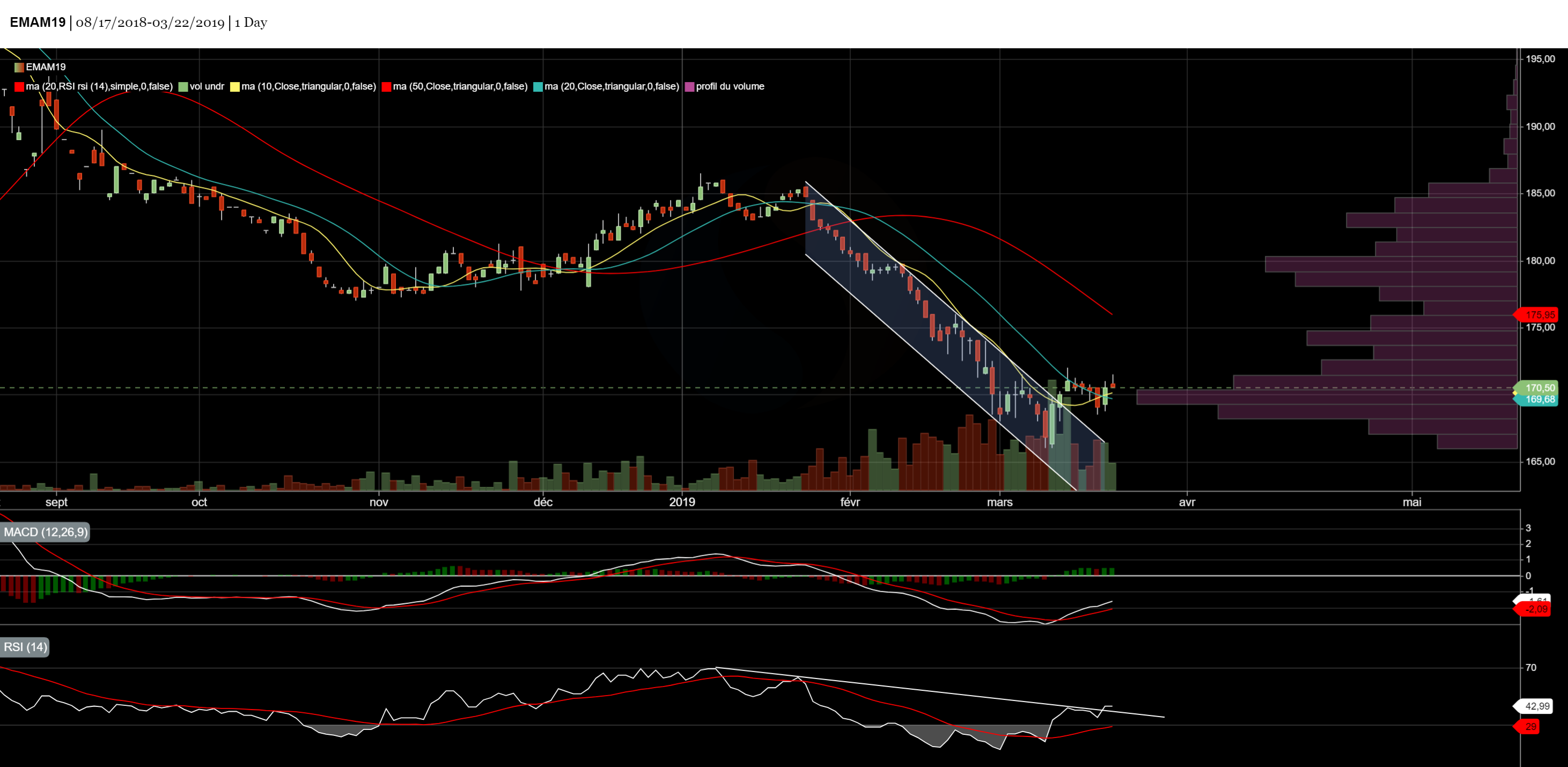Image resolution: width=1568 pixels, height=767 pixels.
Task: Click the white 42,99 RSI value tag
Action: coord(1533,706)
